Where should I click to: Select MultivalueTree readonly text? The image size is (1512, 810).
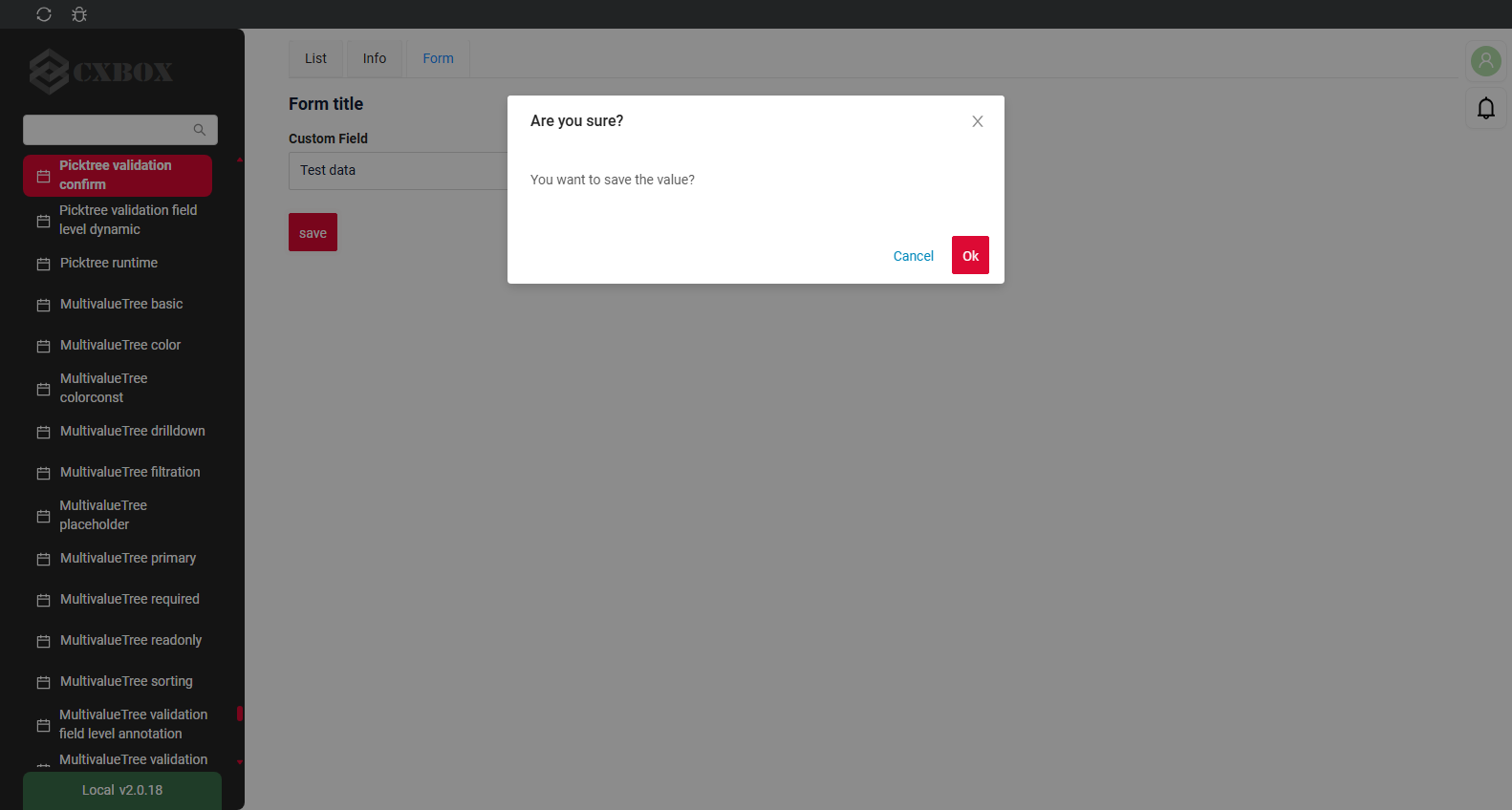click(x=131, y=640)
